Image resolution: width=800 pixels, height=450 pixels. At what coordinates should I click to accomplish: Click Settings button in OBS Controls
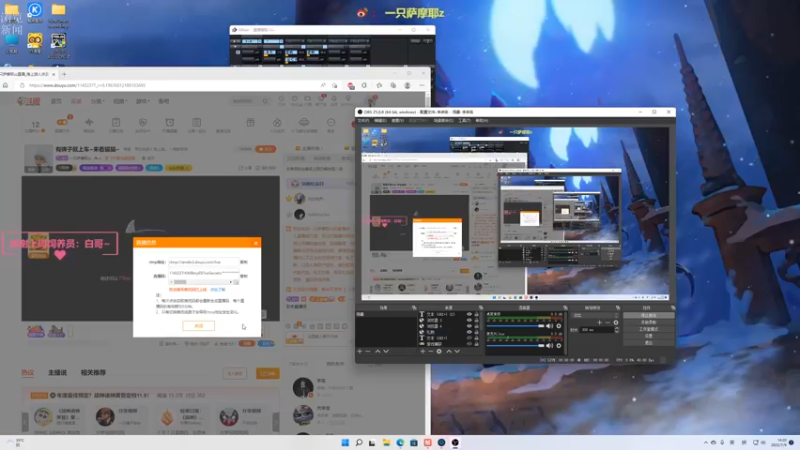pos(648,336)
